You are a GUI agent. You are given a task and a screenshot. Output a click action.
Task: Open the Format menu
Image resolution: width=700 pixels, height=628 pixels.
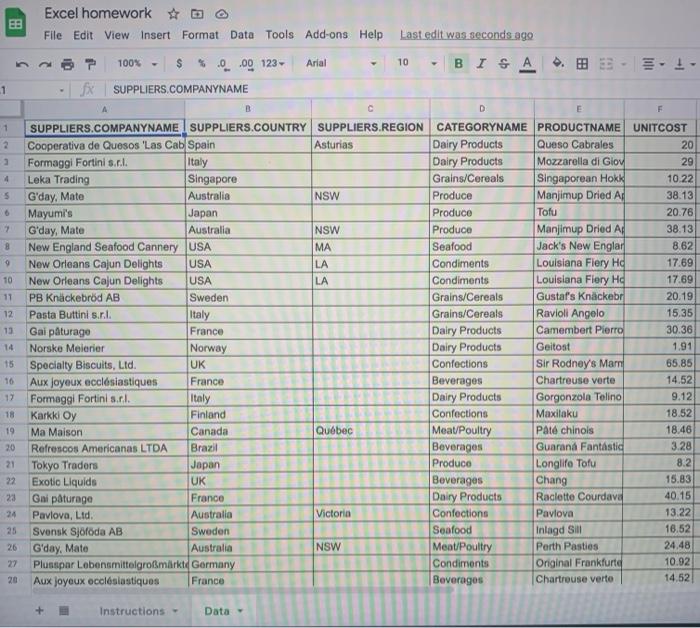pyautogui.click(x=200, y=35)
